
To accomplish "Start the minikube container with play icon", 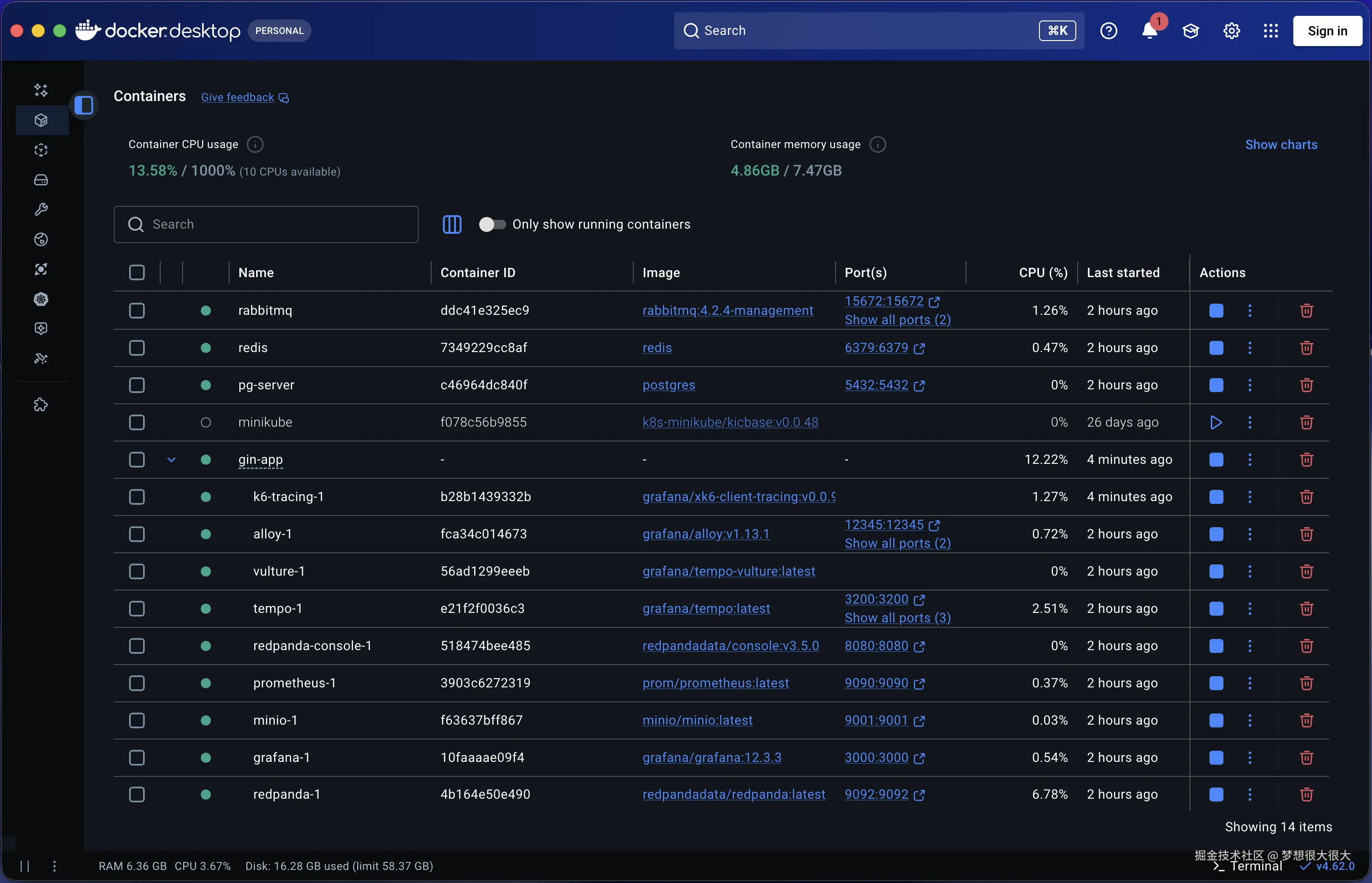I will [1216, 422].
